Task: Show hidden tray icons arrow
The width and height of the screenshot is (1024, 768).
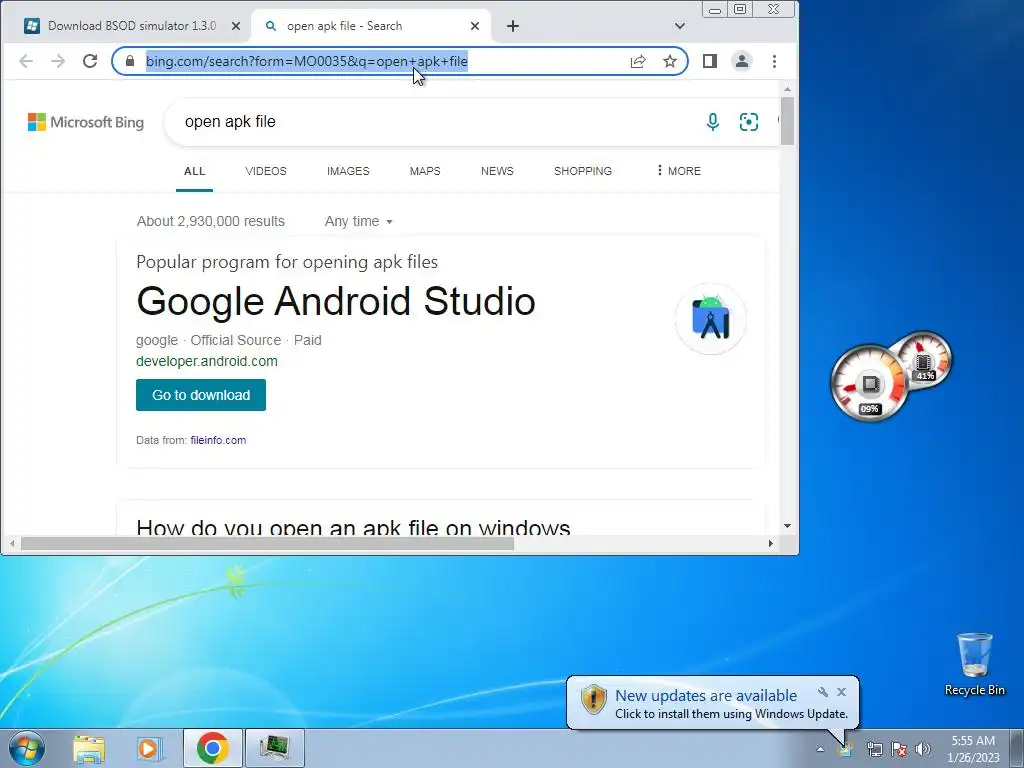Action: [x=820, y=749]
